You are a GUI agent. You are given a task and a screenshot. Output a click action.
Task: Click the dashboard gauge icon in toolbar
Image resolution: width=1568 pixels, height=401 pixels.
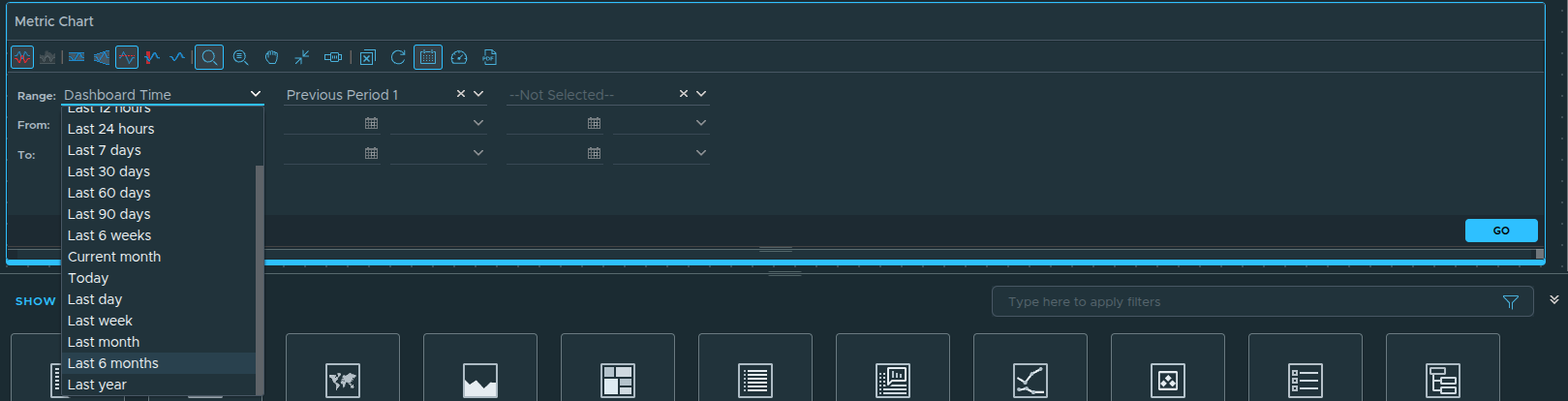coord(459,58)
